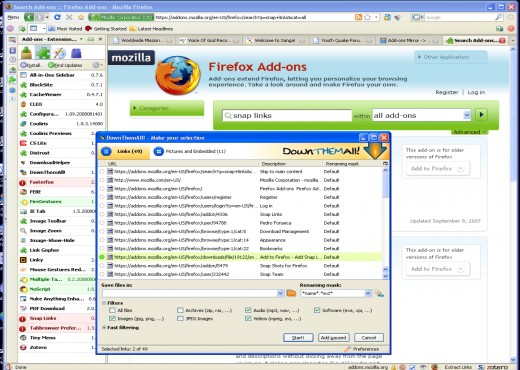This screenshot has height=370, width=520.
Task: Cancel the DownThemAll dialog
Action: coord(369,338)
